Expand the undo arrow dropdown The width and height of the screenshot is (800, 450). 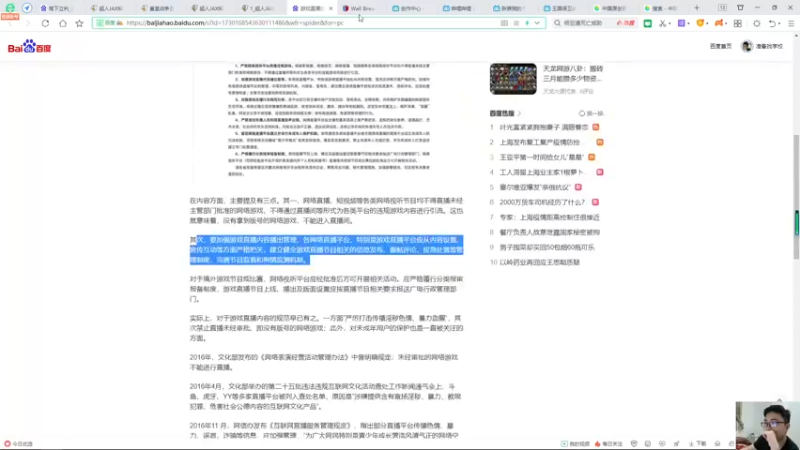(780, 23)
